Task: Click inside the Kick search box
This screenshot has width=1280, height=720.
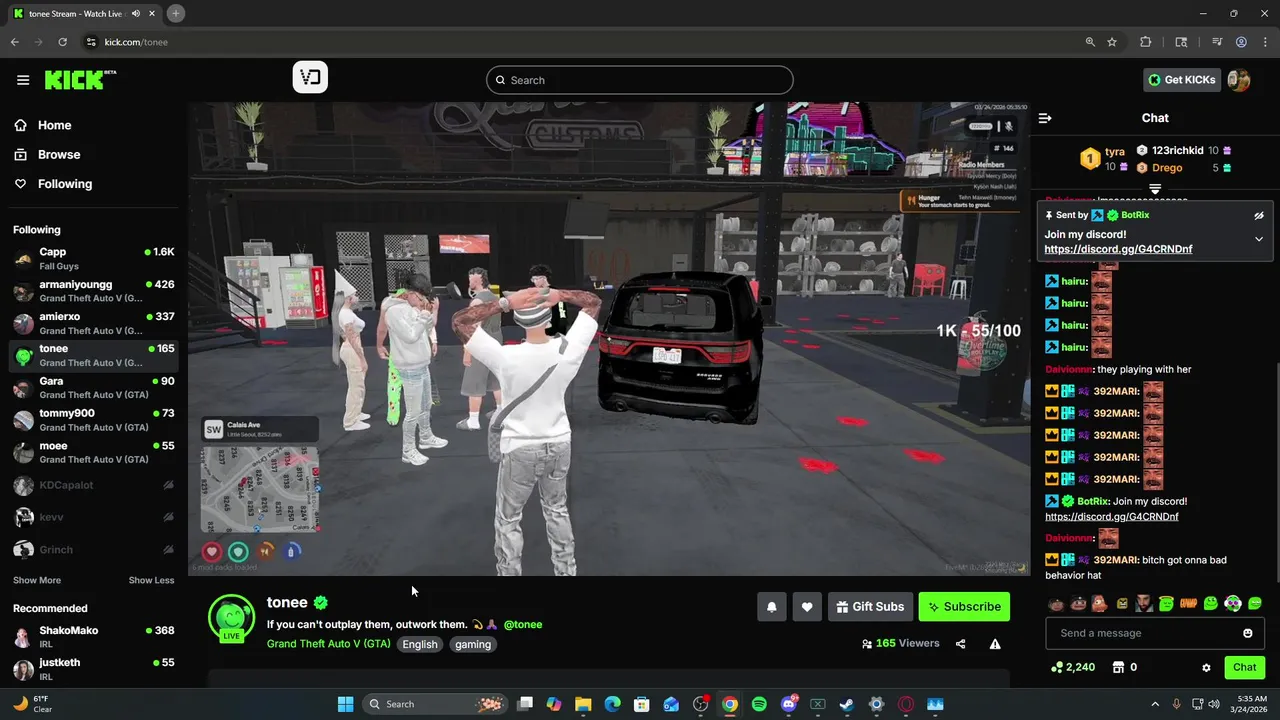Action: click(640, 80)
